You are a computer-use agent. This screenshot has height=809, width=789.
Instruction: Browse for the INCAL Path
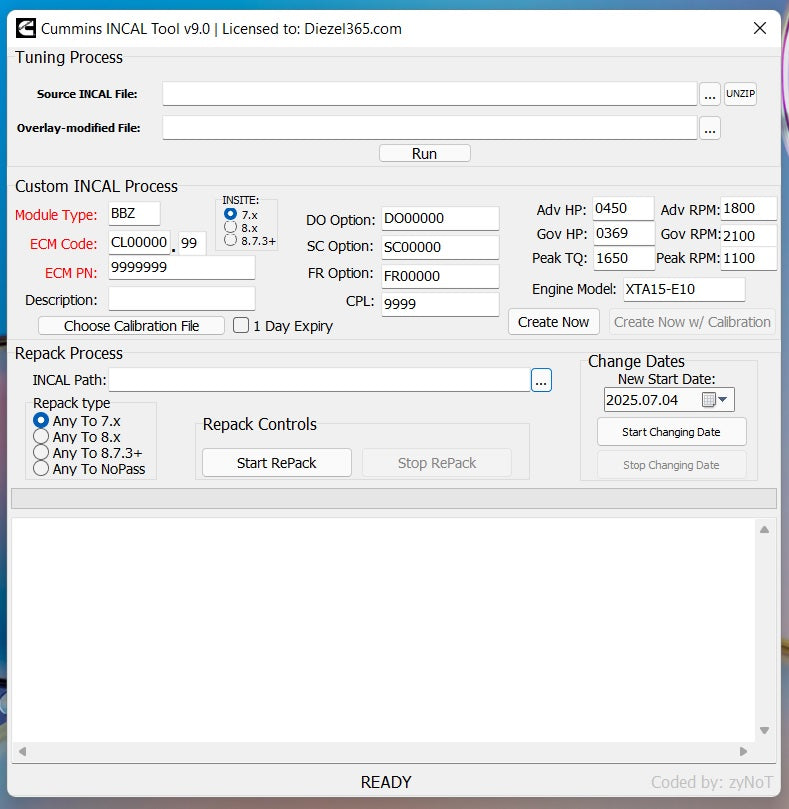[x=541, y=380]
